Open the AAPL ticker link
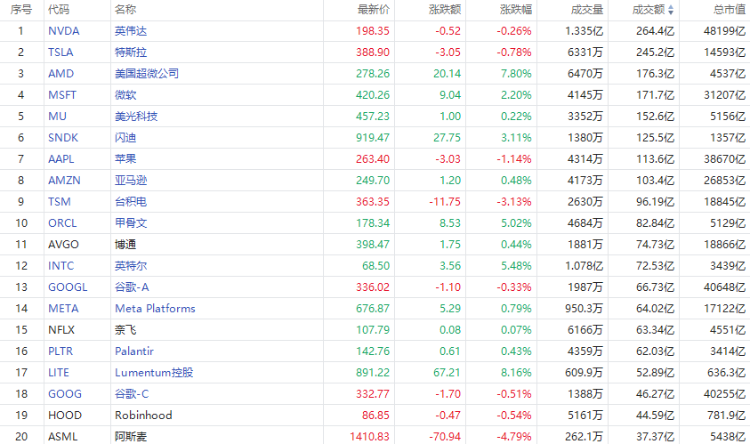Viewport: 750px width, 444px height. click(61, 159)
